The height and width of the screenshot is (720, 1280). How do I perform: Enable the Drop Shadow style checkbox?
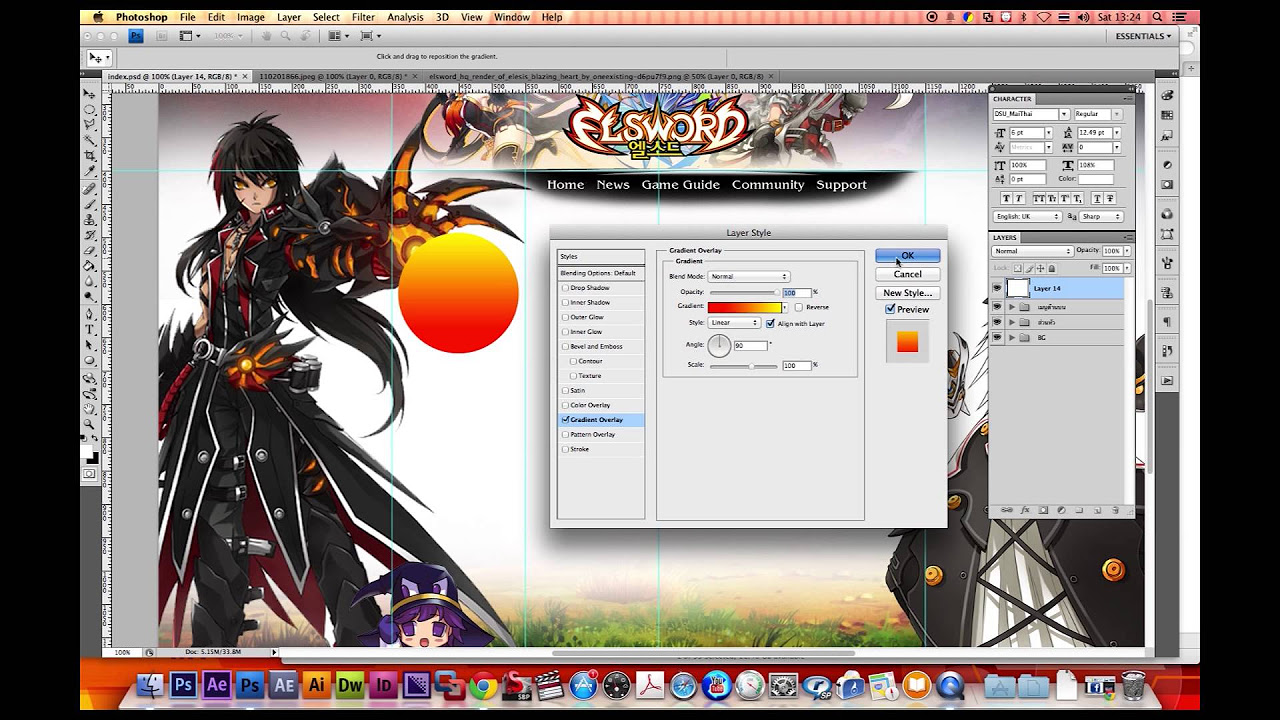tap(565, 288)
